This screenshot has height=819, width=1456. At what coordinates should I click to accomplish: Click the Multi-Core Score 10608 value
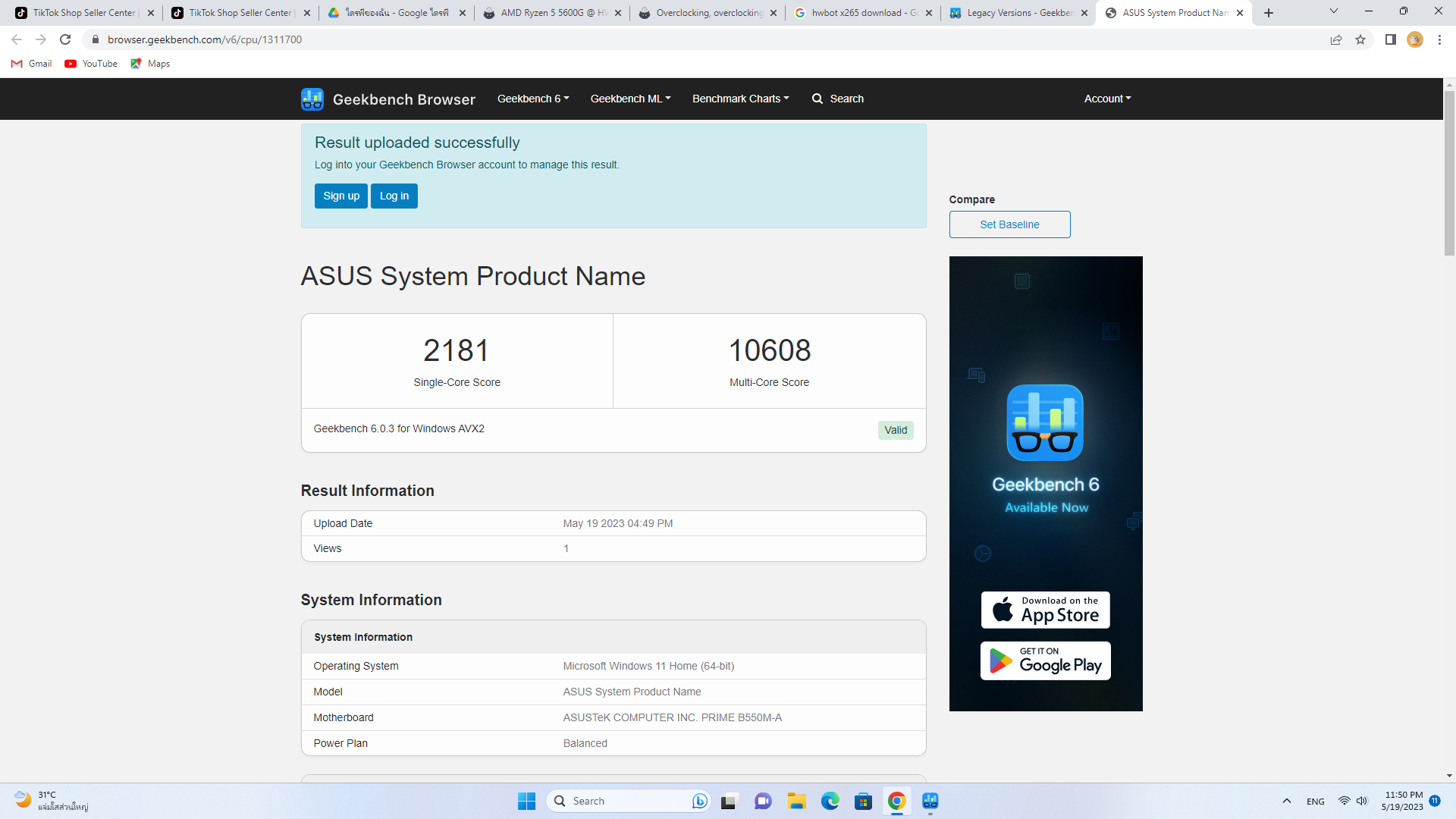(770, 350)
